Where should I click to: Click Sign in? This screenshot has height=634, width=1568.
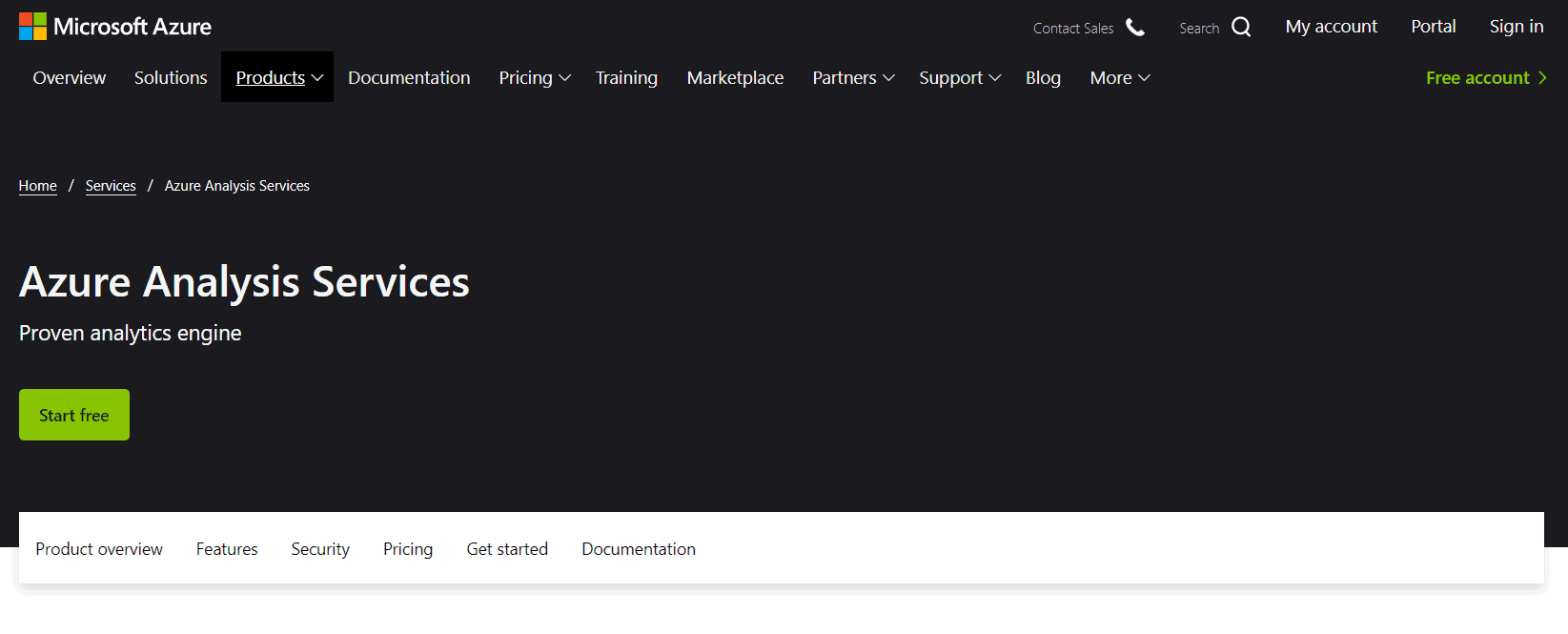tap(1516, 27)
